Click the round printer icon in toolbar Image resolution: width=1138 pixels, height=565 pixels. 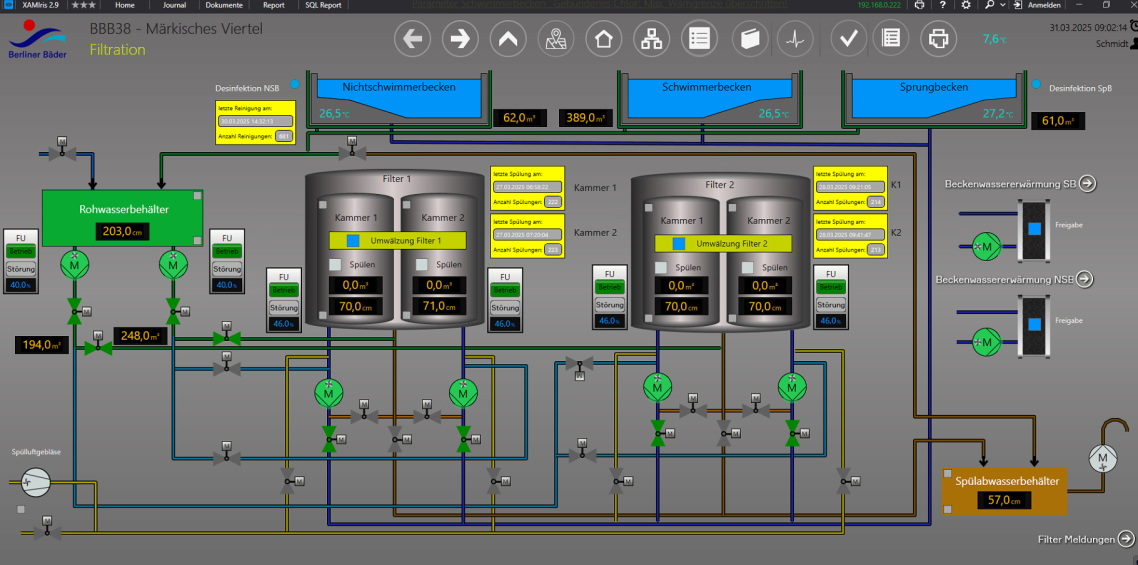click(938, 40)
